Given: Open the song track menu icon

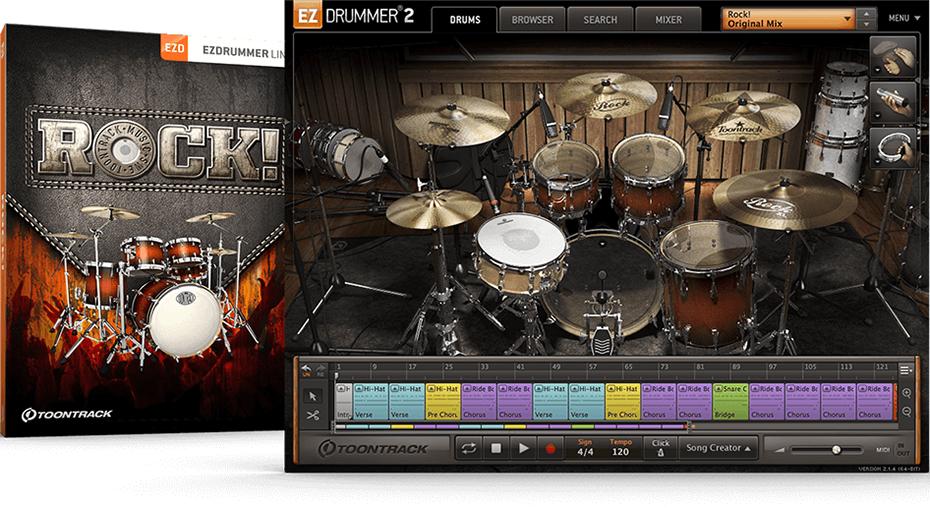Looking at the screenshot, I should [x=905, y=370].
